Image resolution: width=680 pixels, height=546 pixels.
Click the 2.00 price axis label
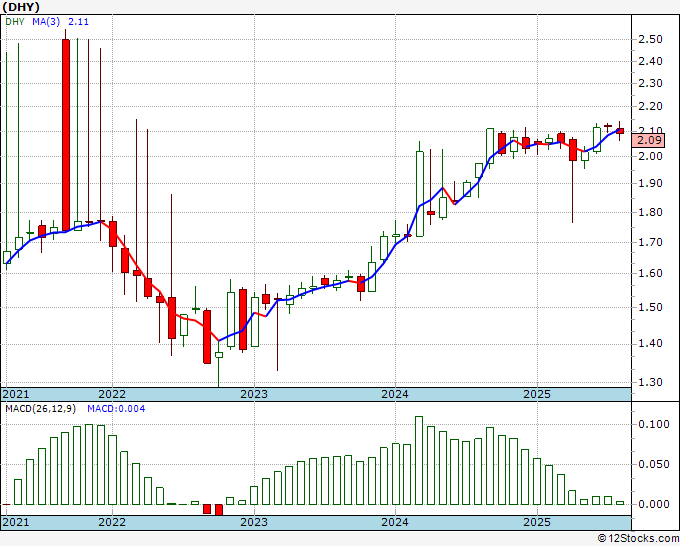click(651, 156)
